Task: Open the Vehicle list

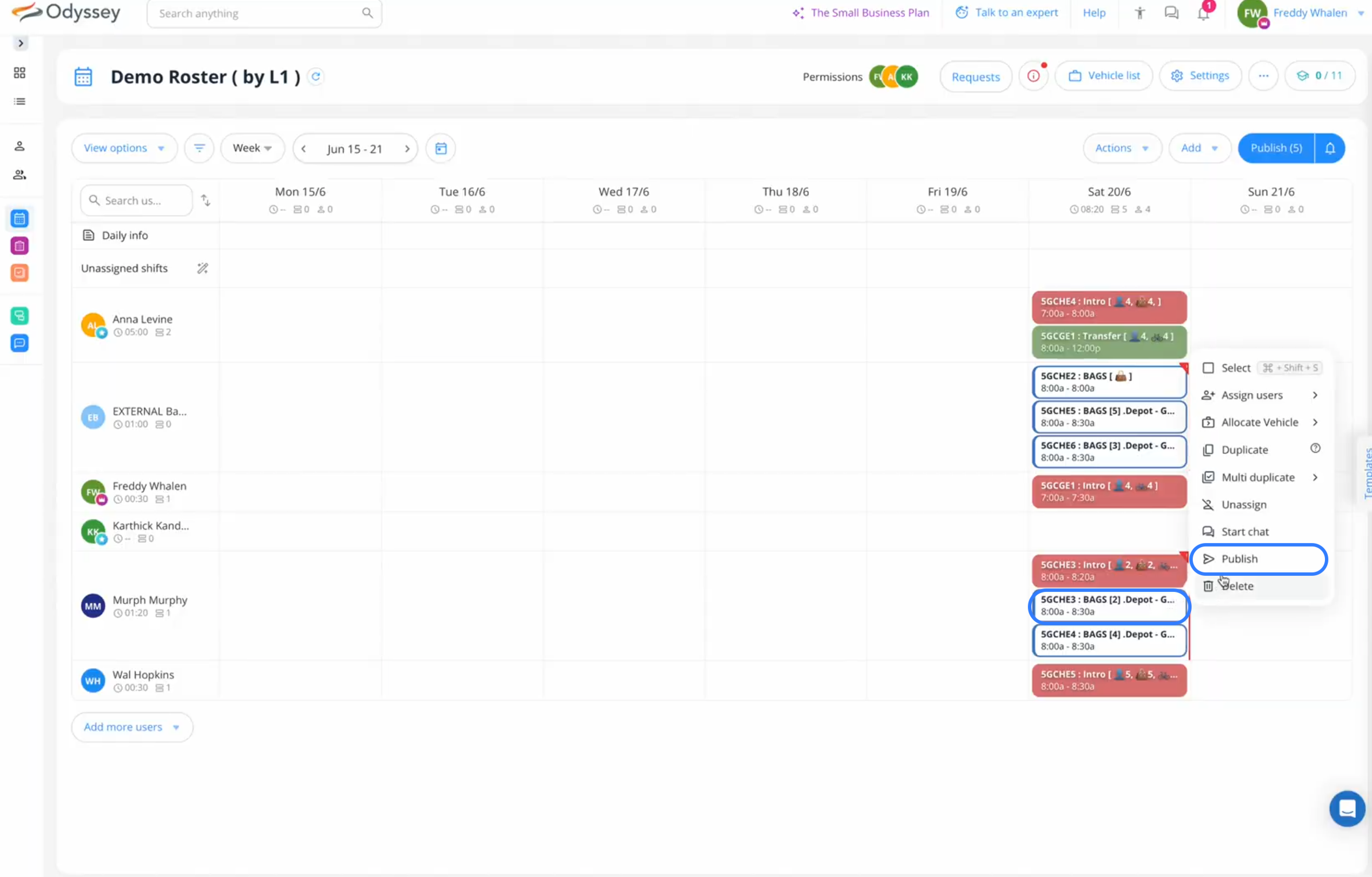Action: pos(1104,76)
